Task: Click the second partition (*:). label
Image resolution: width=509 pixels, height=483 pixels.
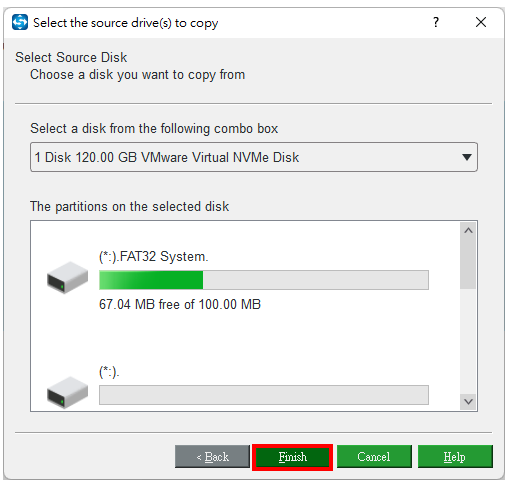Action: click(x=109, y=372)
